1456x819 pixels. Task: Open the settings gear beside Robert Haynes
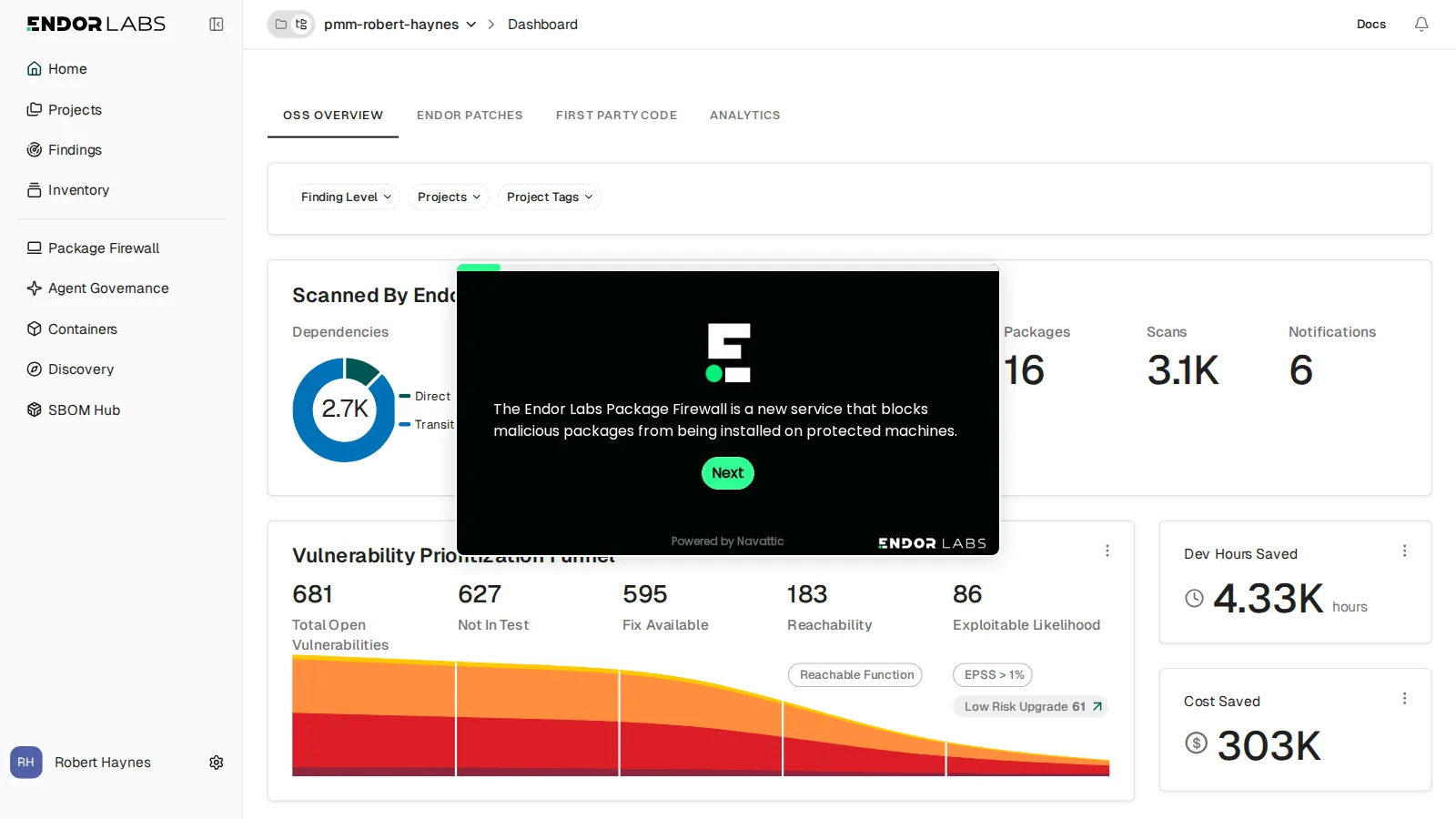[217, 763]
